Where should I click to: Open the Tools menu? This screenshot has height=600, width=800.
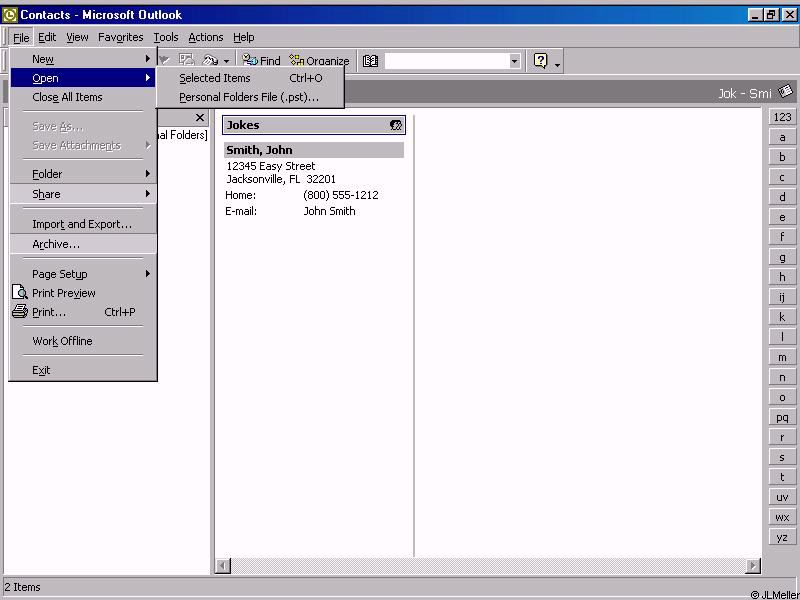point(166,37)
